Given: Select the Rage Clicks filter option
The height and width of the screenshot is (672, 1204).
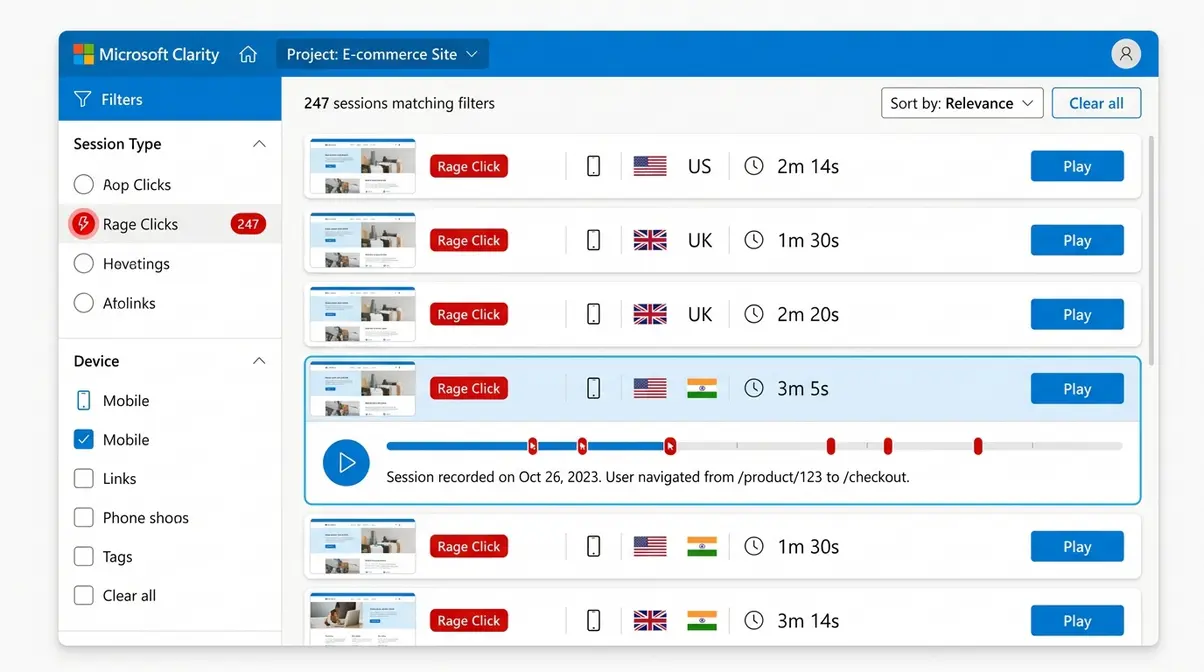Looking at the screenshot, I should tap(169, 224).
